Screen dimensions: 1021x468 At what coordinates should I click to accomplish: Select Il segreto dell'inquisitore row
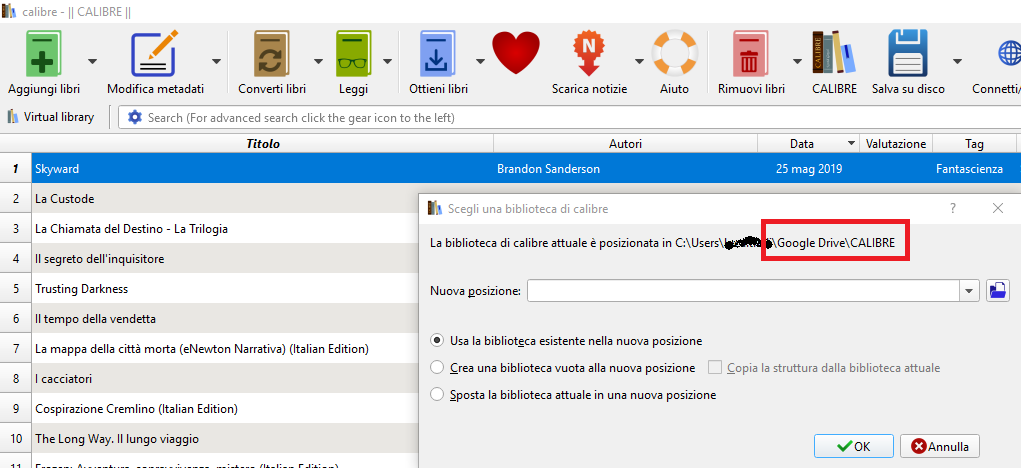(x=225, y=258)
